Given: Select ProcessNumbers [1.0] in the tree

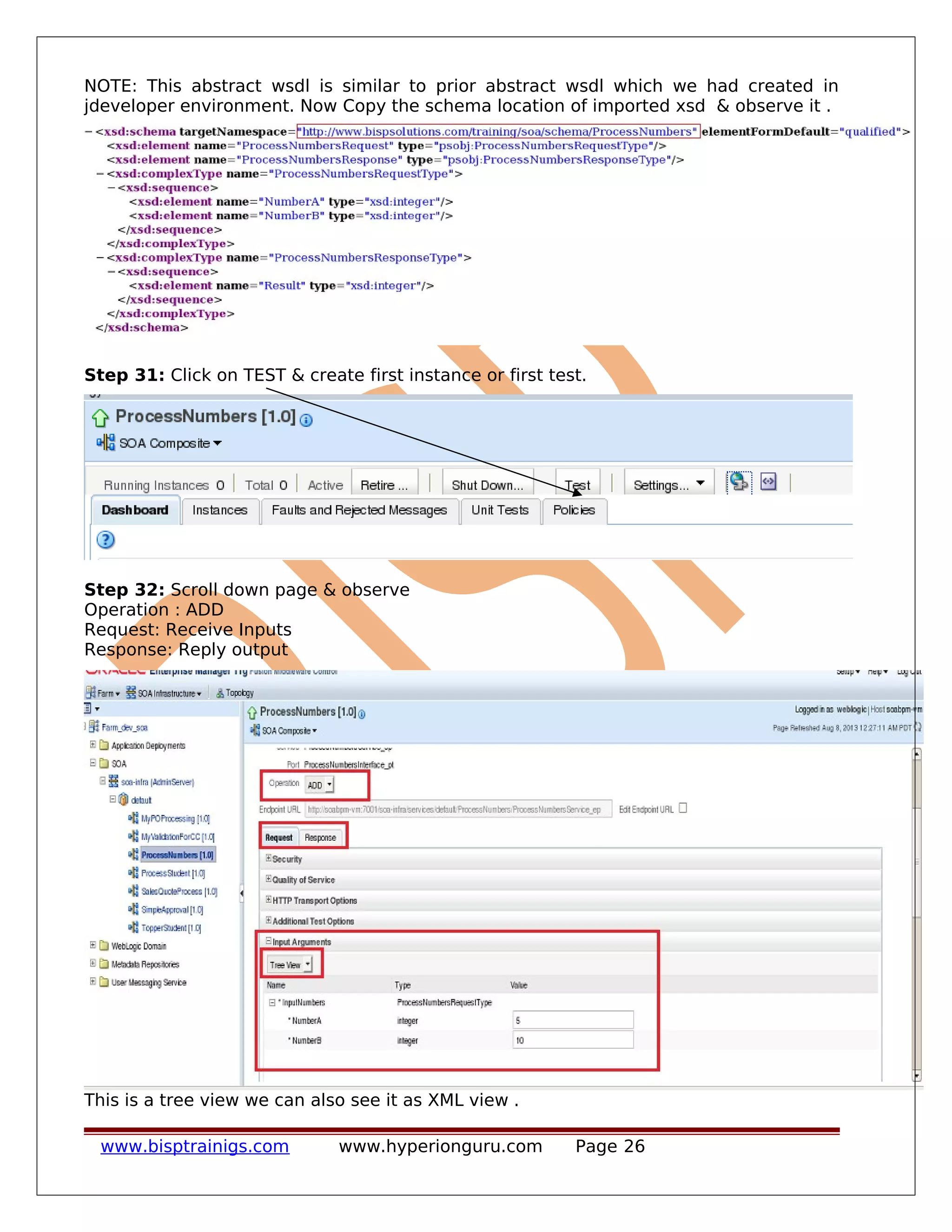Looking at the screenshot, I should (x=178, y=854).
